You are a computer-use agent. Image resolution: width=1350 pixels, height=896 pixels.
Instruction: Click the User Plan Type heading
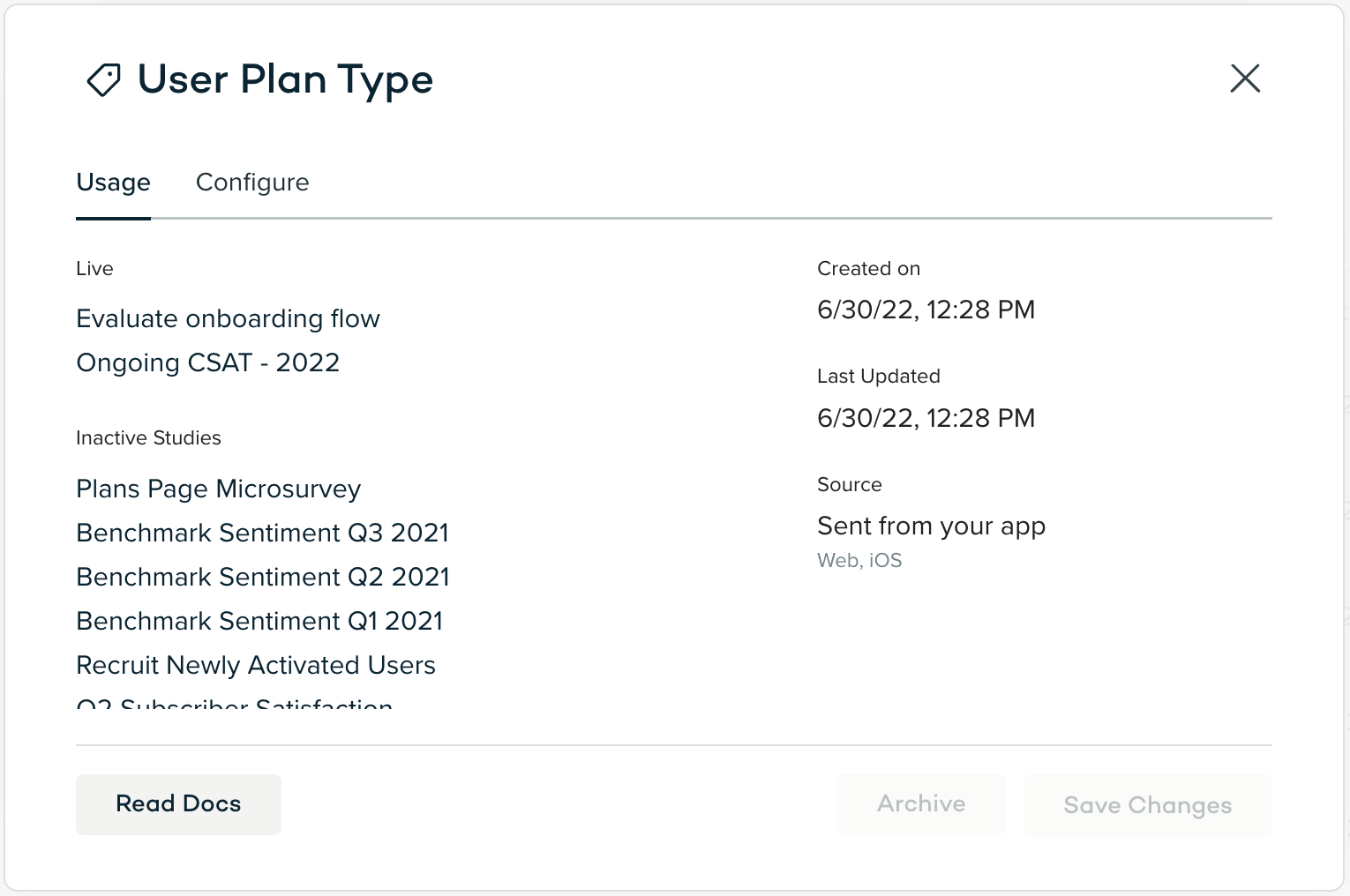285,79
